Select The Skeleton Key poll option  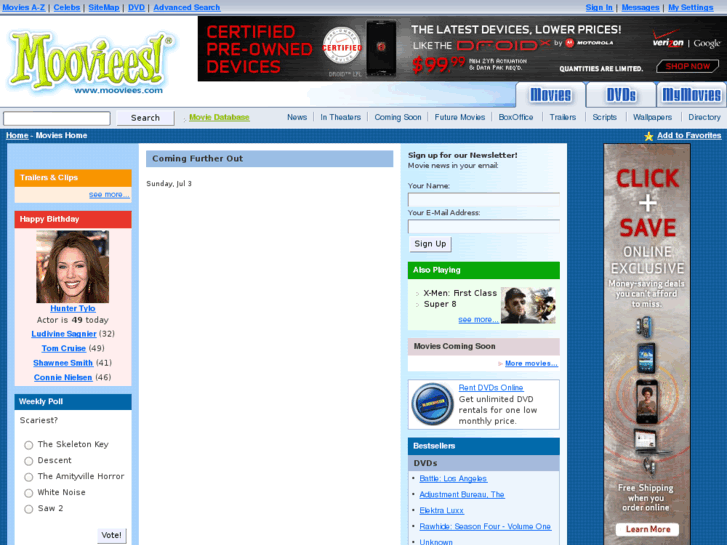click(x=29, y=445)
